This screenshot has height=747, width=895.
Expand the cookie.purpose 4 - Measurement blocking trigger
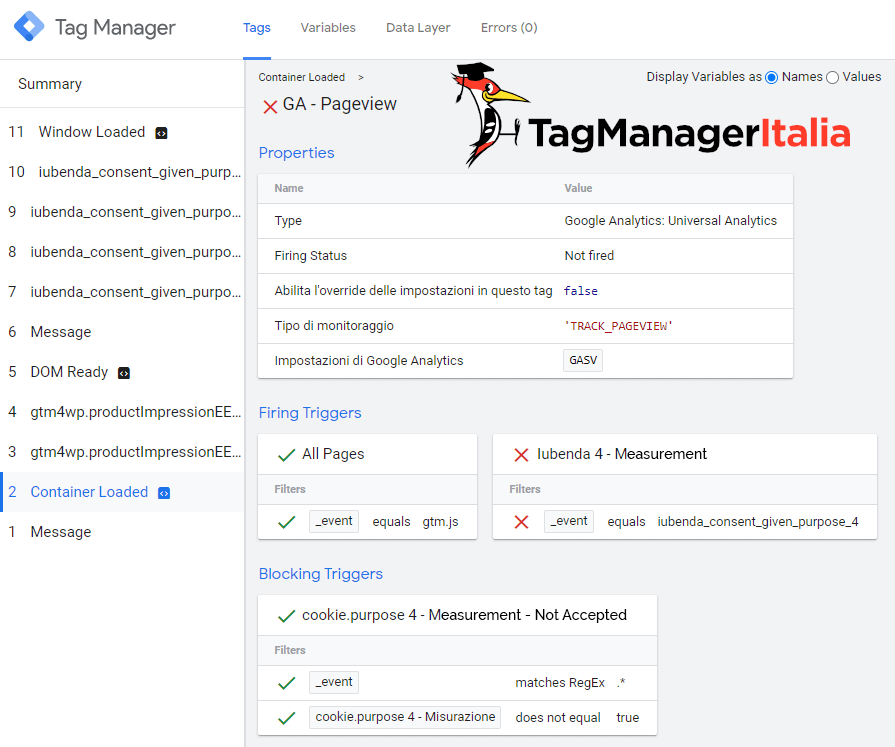(x=457, y=615)
